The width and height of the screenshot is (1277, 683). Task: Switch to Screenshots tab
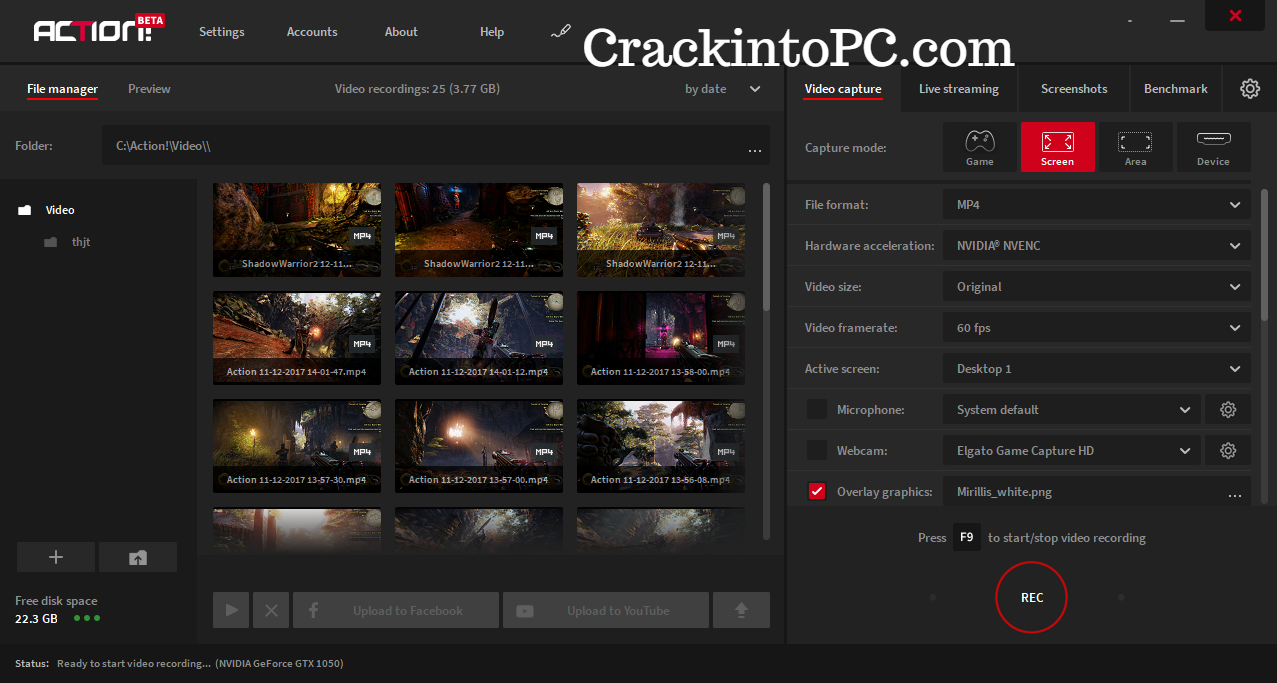1074,89
